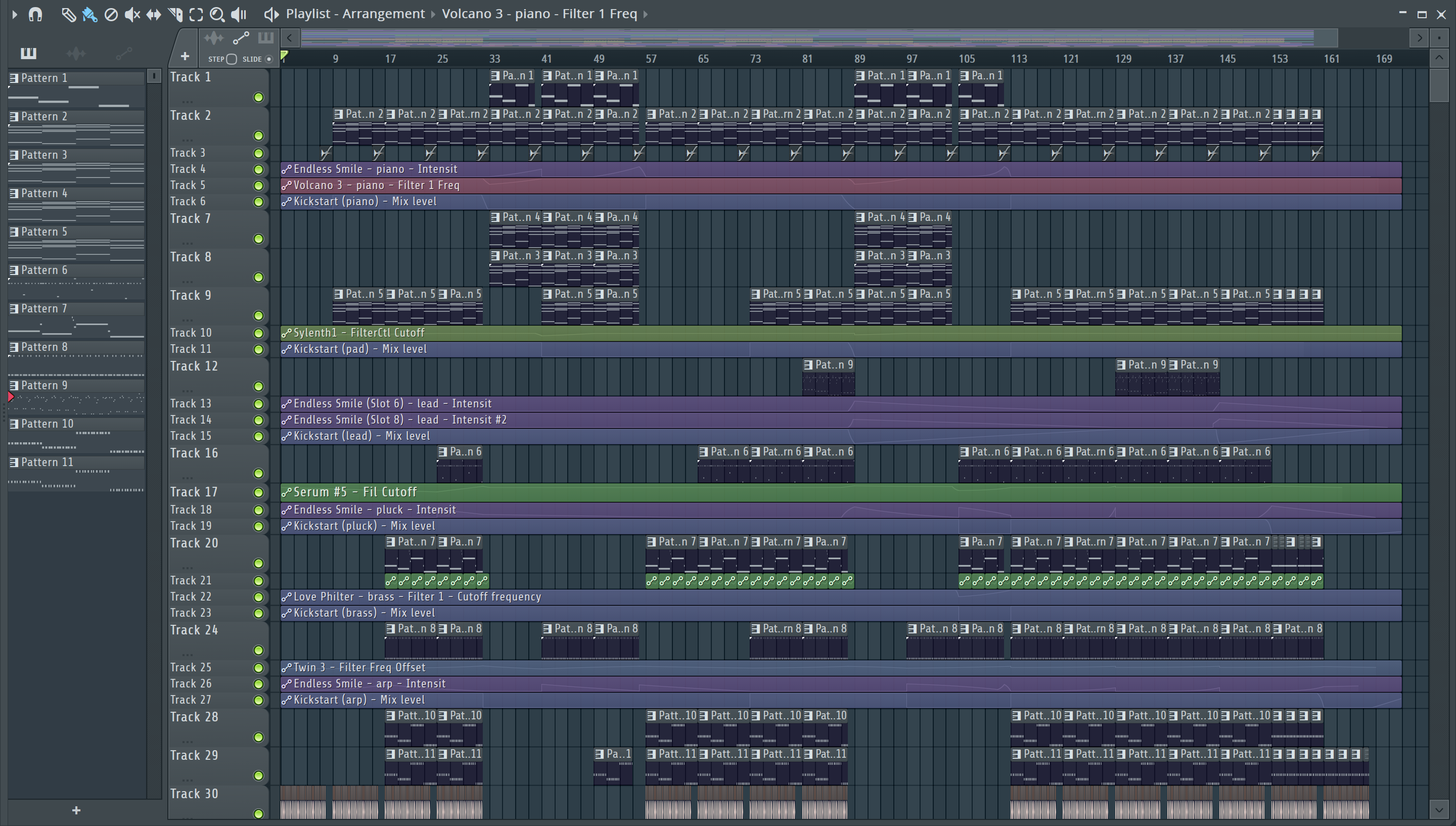Click the speaker playlist menu icon
The height and width of the screenshot is (826, 1456).
(x=271, y=14)
